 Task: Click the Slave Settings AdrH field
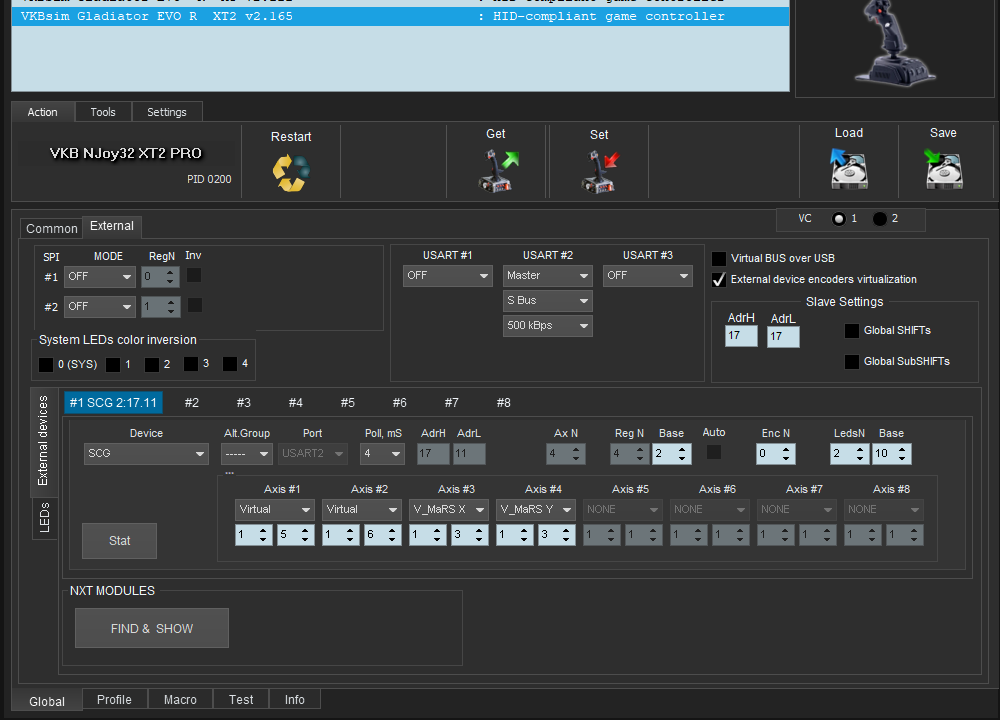click(x=741, y=335)
